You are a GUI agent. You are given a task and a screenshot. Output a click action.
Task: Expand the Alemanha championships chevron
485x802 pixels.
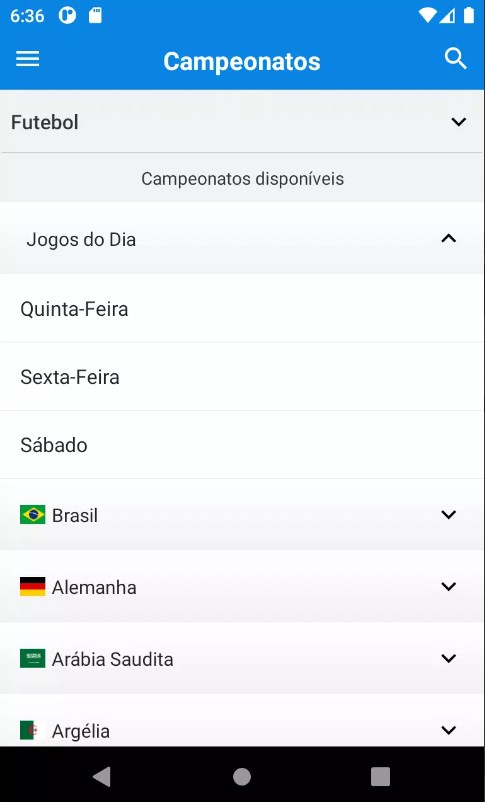pyautogui.click(x=449, y=587)
